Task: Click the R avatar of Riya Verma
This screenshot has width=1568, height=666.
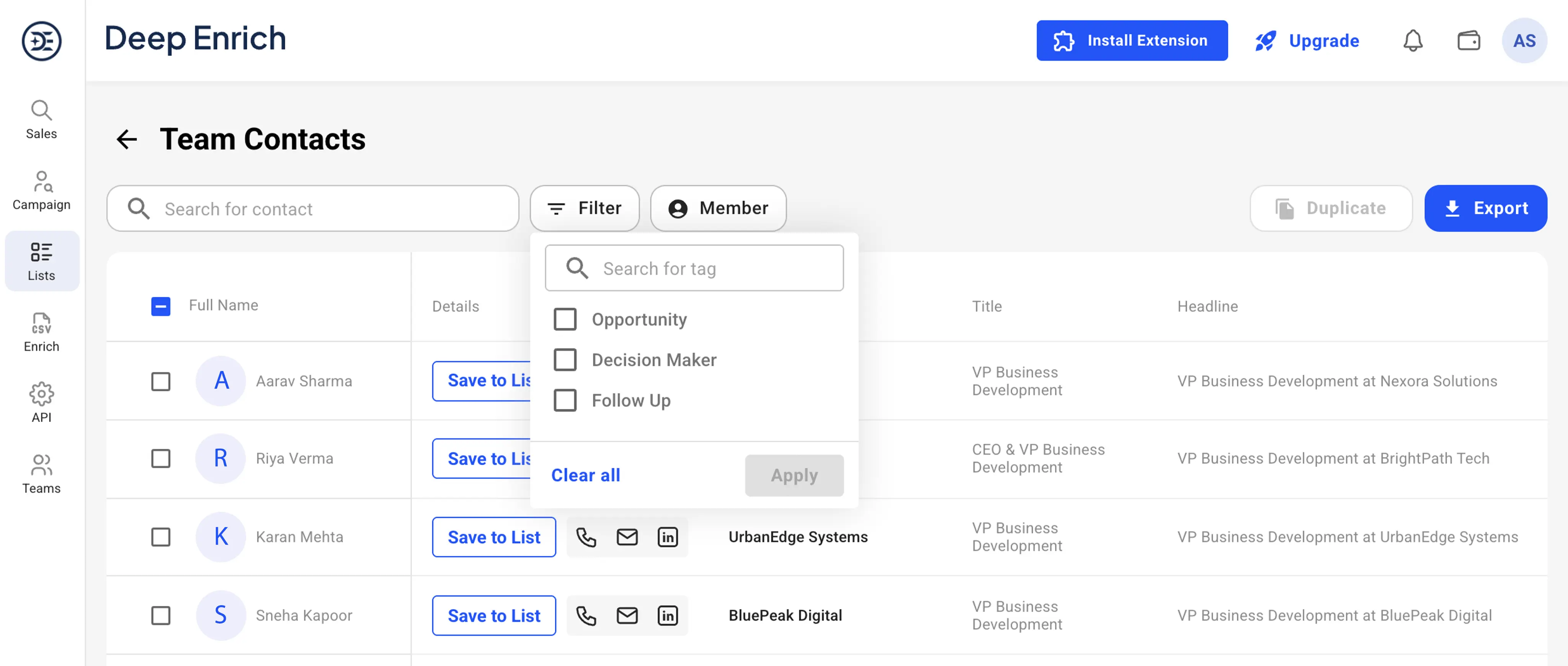Action: point(220,459)
